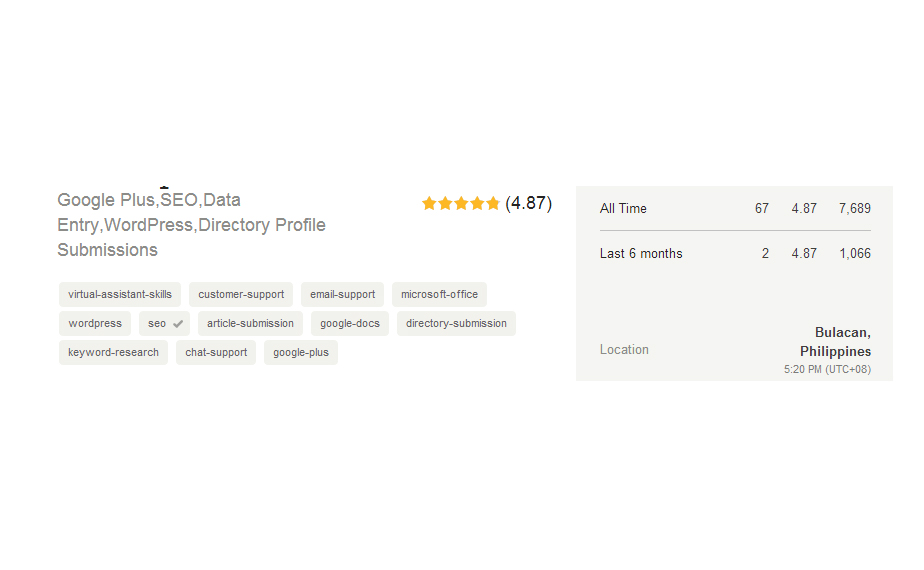The height and width of the screenshot is (570, 924).
Task: Select the directory-submission tag
Action: pyautogui.click(x=456, y=324)
